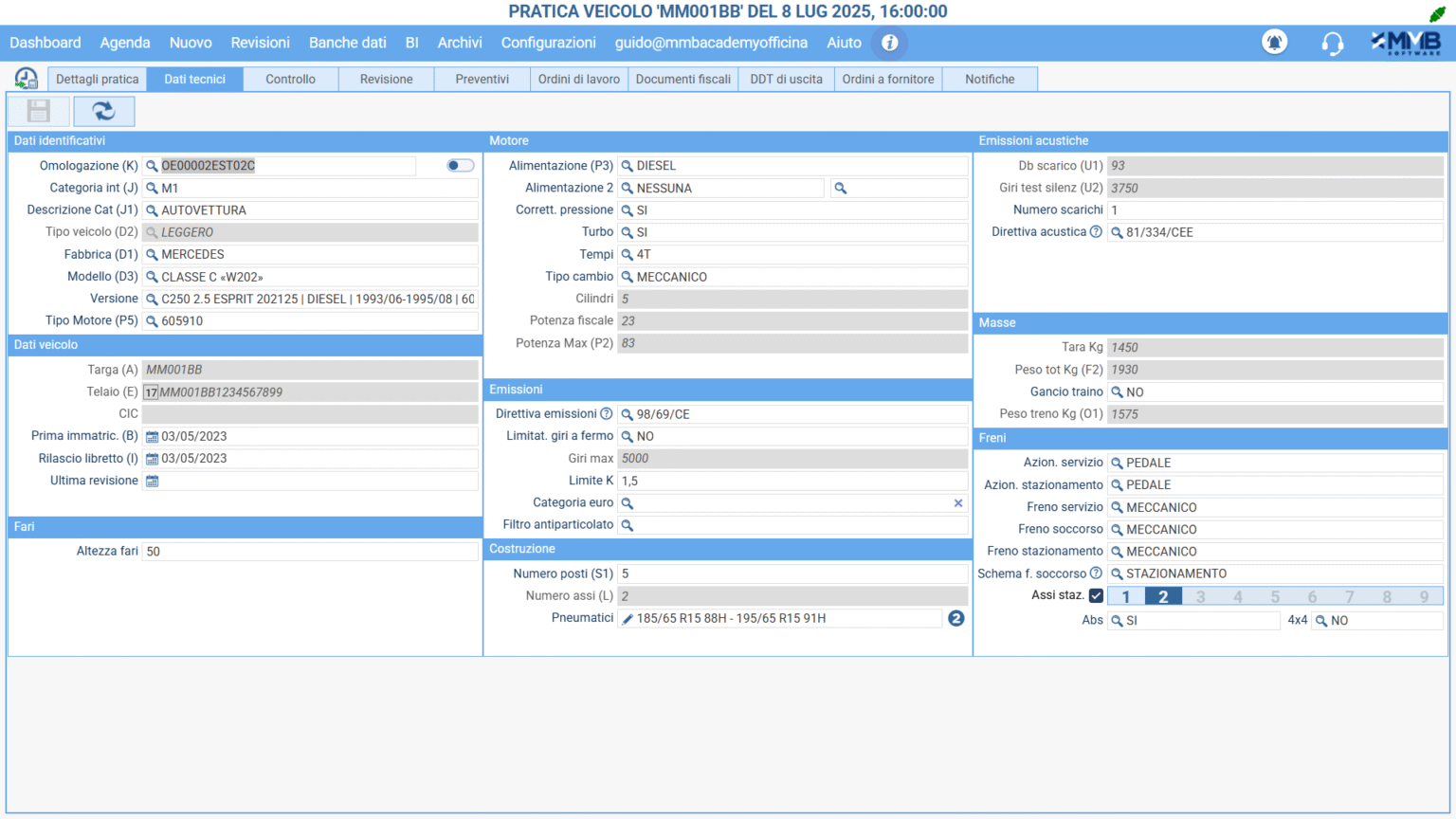Click help icon next to Direttiva emissioni
The width and height of the screenshot is (1456, 819).
tap(607, 414)
